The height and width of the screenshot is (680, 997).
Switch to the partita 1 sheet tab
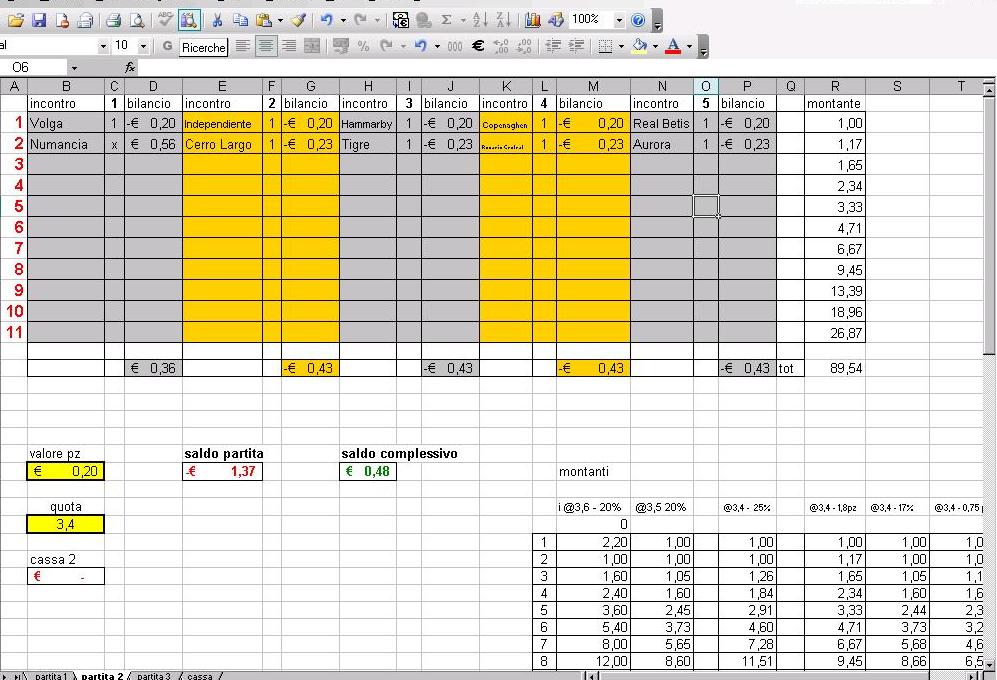click(x=50, y=676)
